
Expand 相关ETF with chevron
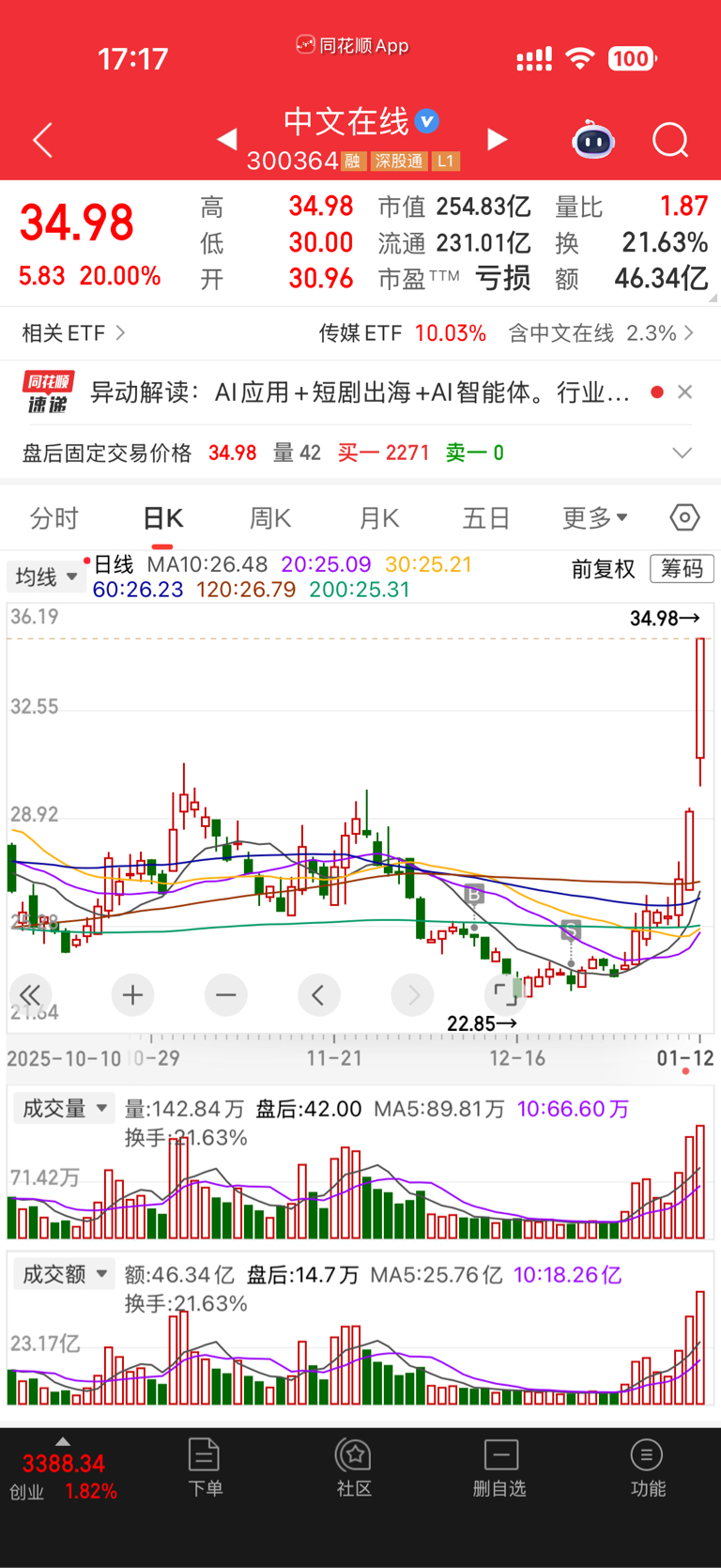pyautogui.click(x=74, y=333)
